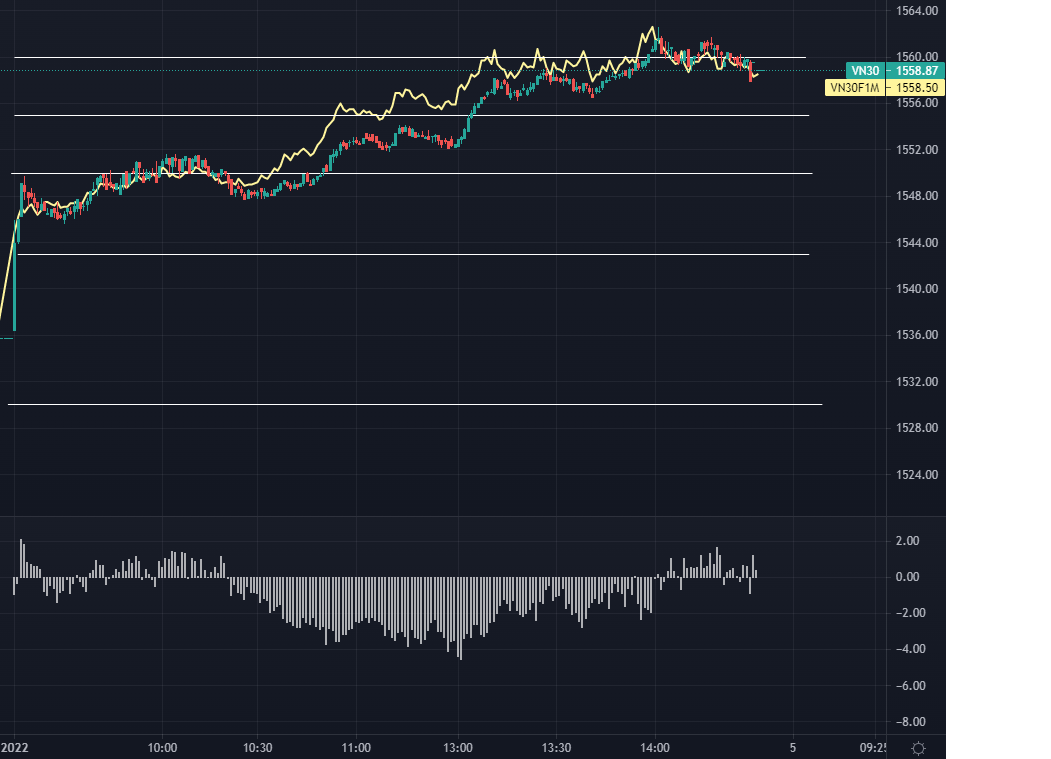The width and height of the screenshot is (1051, 759).
Task: Select the horizontal line near 1555 level
Action: point(200,116)
